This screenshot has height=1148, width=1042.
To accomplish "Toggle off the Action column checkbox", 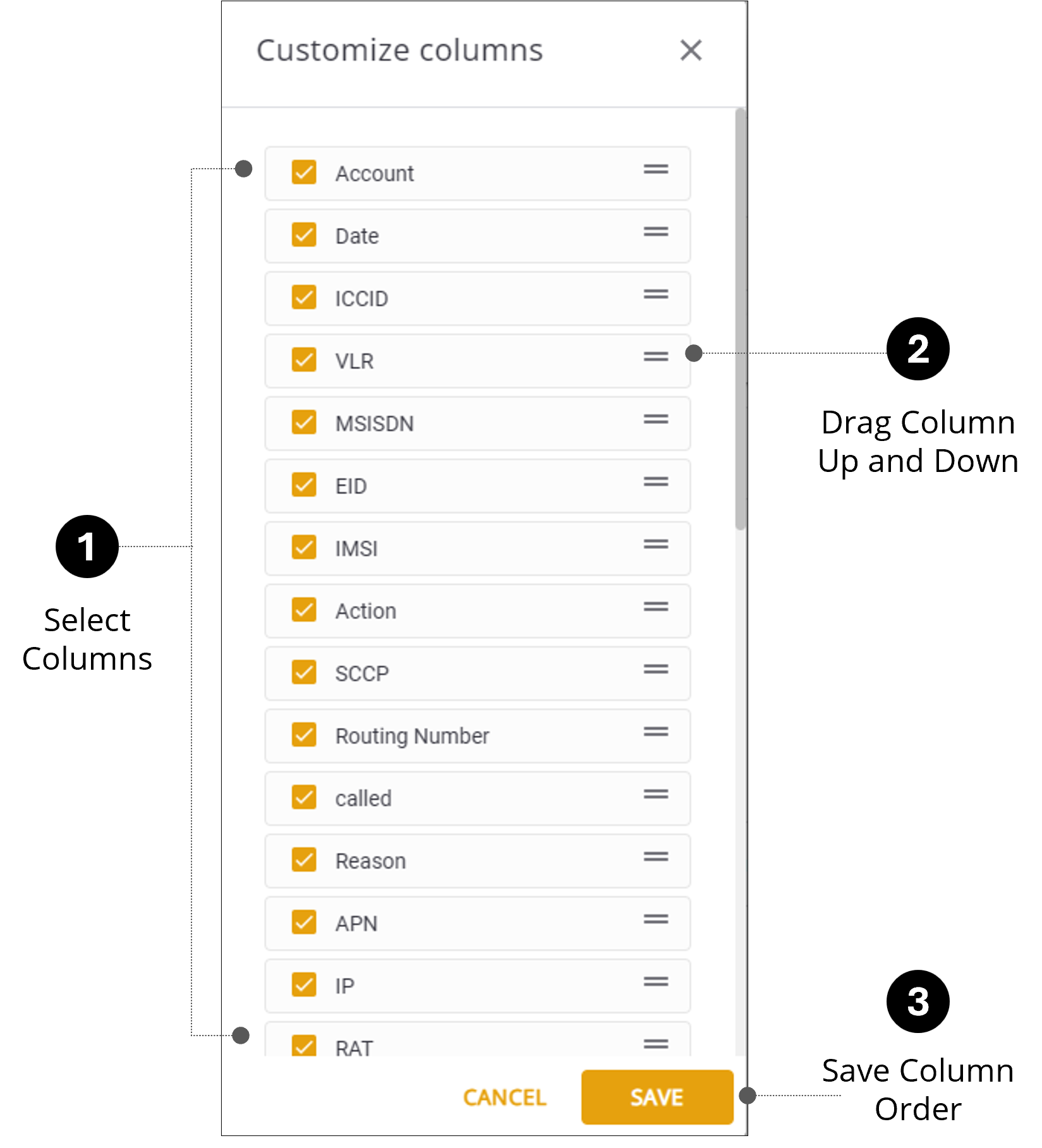I will tap(304, 610).
